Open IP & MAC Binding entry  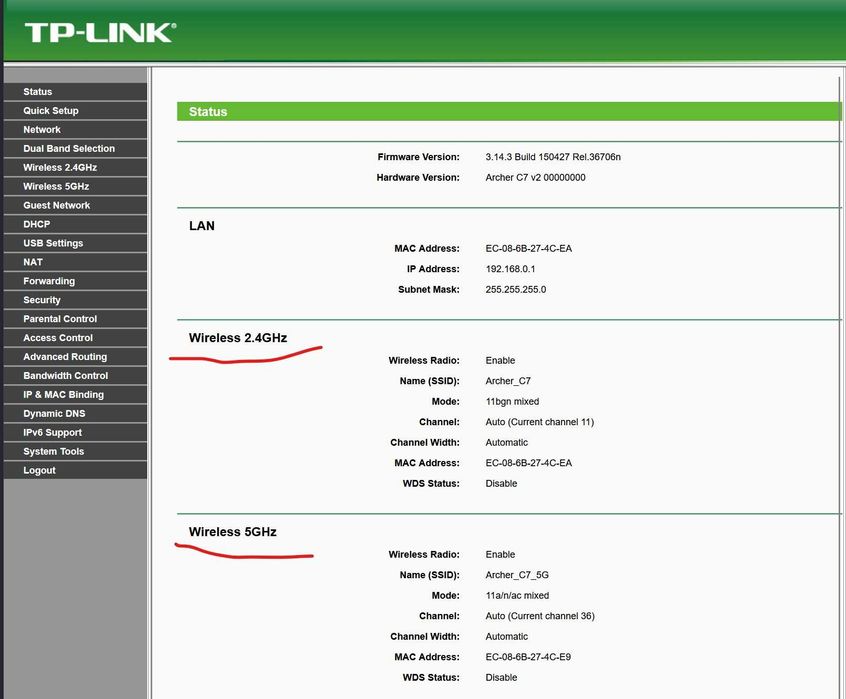click(75, 394)
